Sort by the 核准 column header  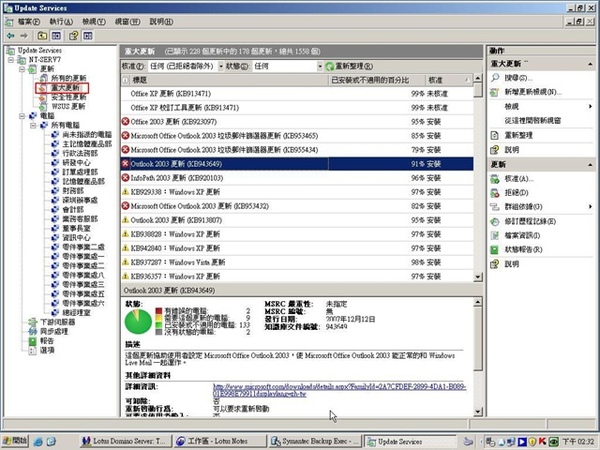tap(449, 80)
